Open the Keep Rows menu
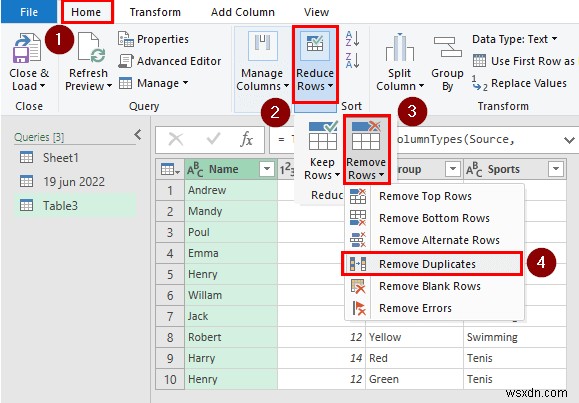 tap(322, 151)
